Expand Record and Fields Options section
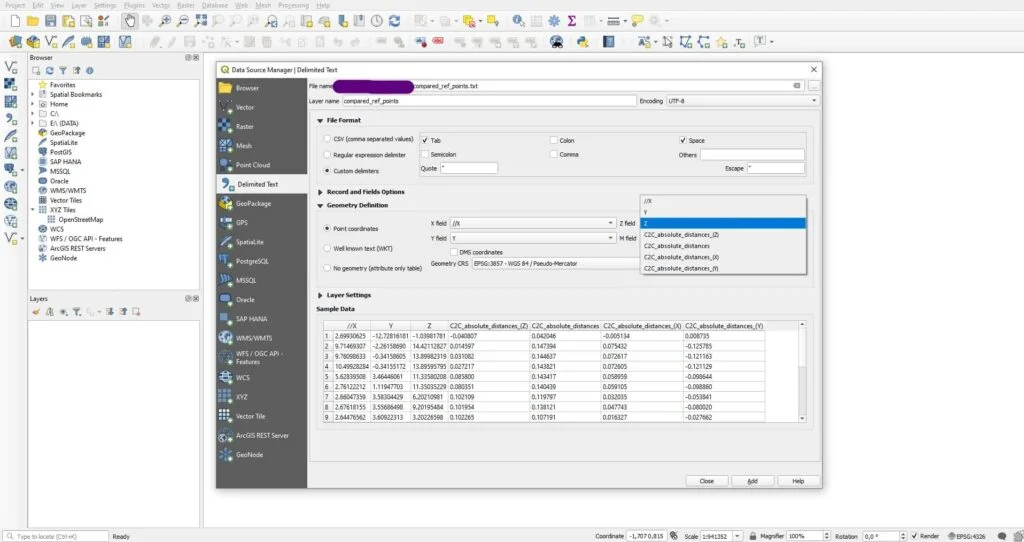The height and width of the screenshot is (542, 1024). tap(320, 192)
